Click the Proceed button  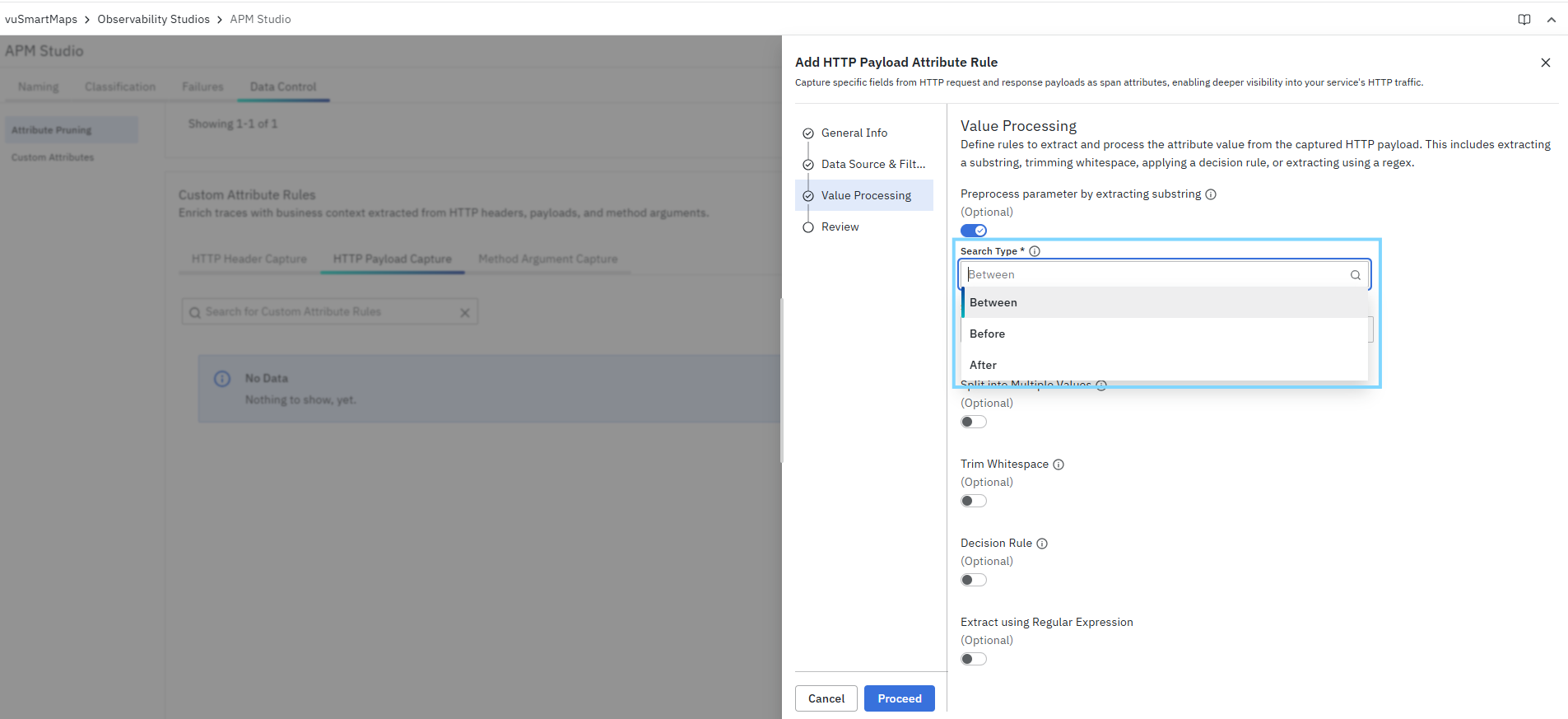pos(900,698)
